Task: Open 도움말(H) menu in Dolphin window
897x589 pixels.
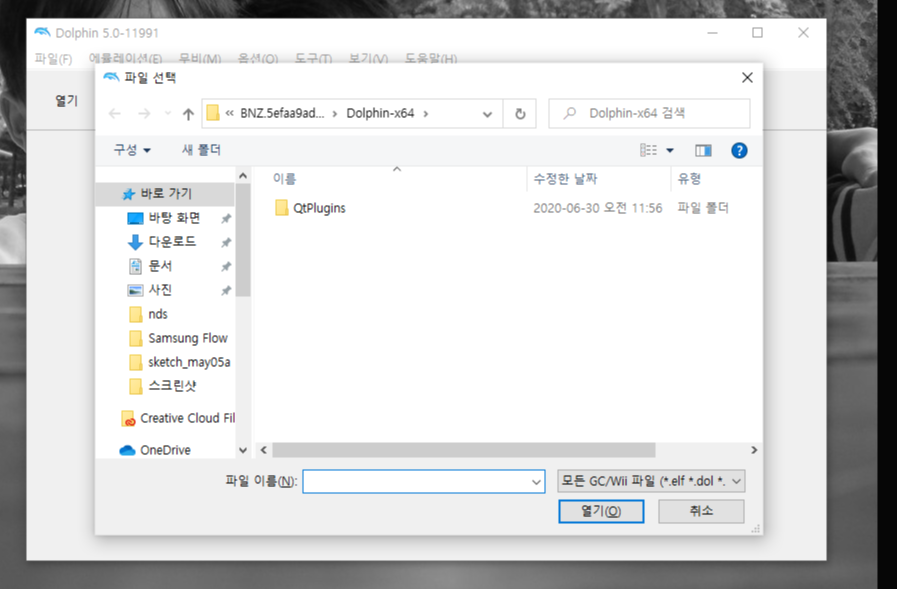Action: [431, 59]
